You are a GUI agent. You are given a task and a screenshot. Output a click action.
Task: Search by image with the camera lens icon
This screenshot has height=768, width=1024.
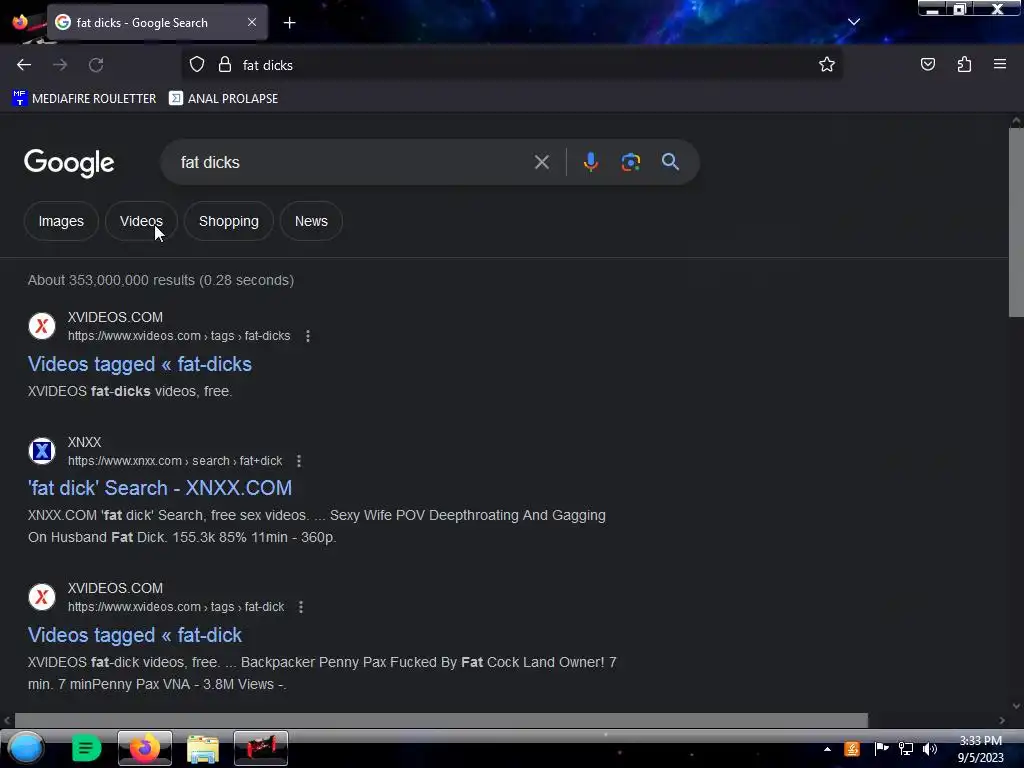630,162
